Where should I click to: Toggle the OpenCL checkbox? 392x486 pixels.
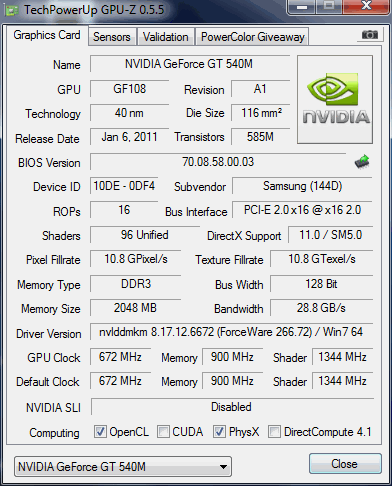(x=100, y=432)
